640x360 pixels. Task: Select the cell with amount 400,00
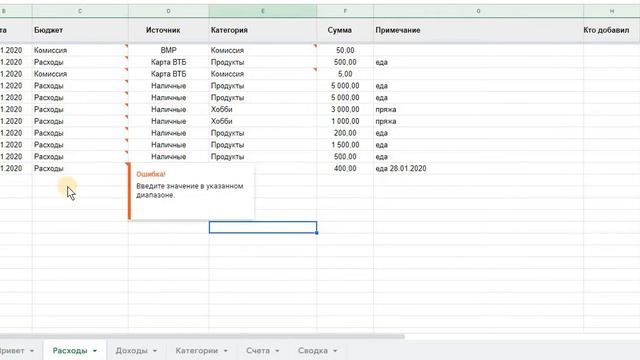(x=345, y=169)
